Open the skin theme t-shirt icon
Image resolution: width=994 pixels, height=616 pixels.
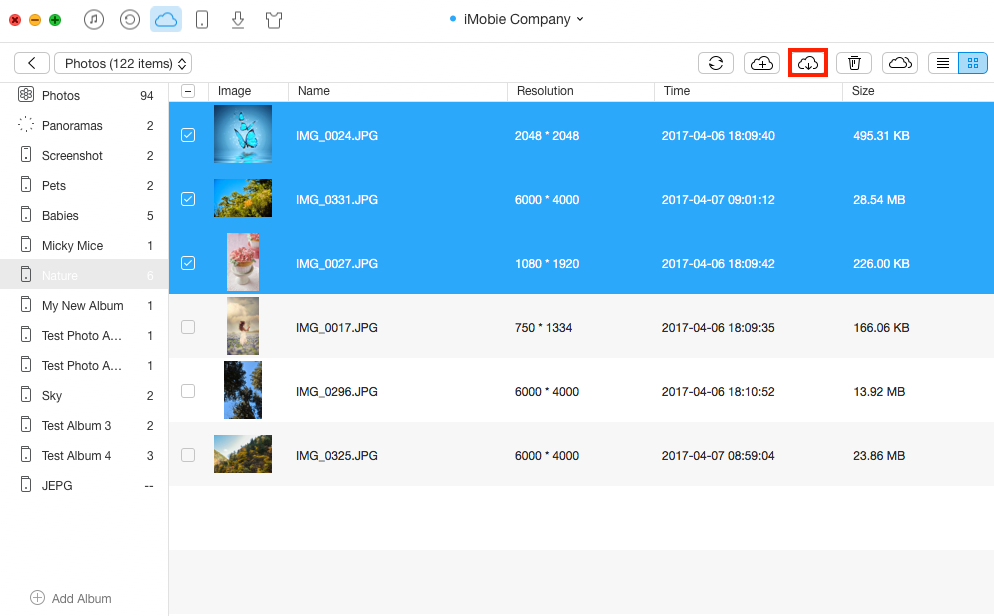pyautogui.click(x=274, y=20)
